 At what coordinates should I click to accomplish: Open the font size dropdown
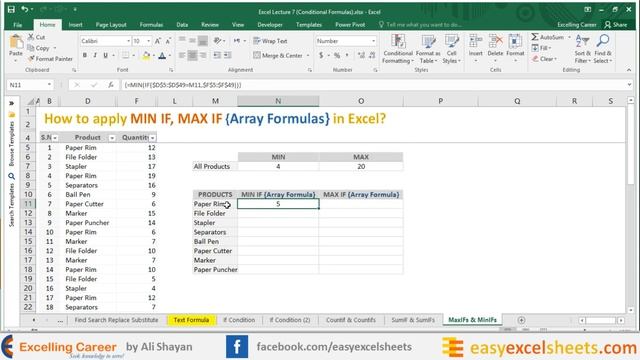(149, 41)
